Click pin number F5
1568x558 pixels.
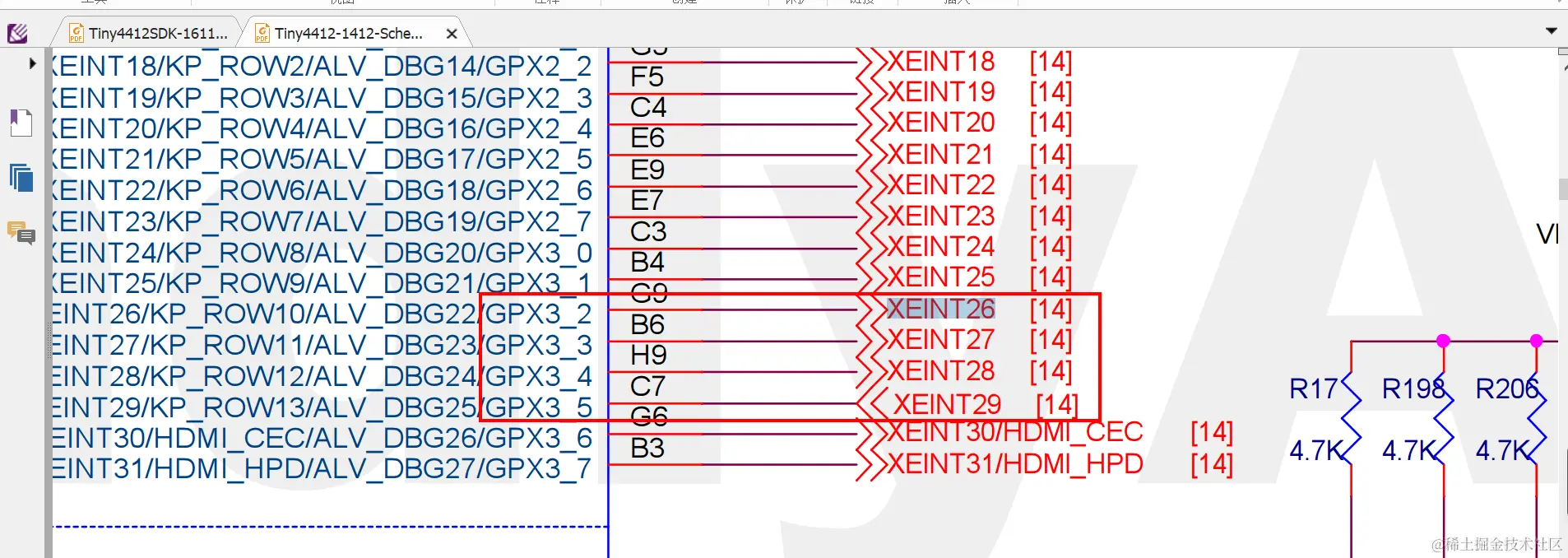pyautogui.click(x=647, y=77)
